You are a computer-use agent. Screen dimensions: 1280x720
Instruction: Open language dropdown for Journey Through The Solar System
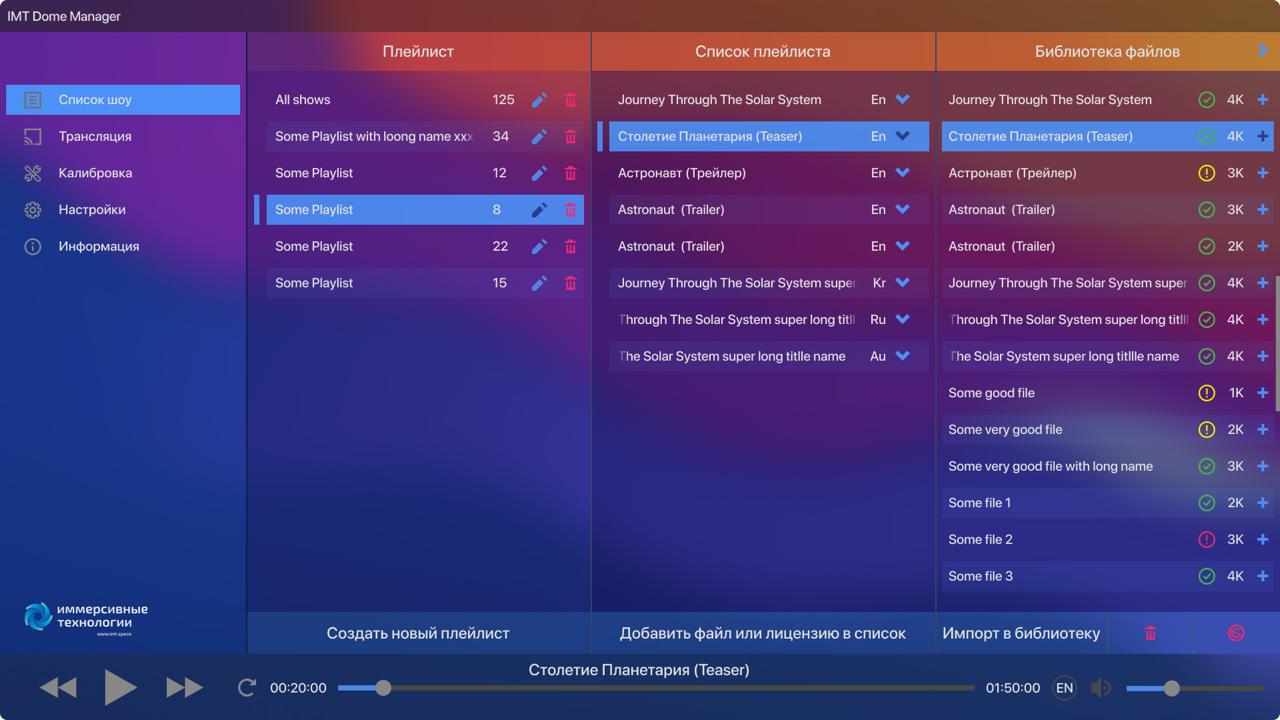[903, 100]
